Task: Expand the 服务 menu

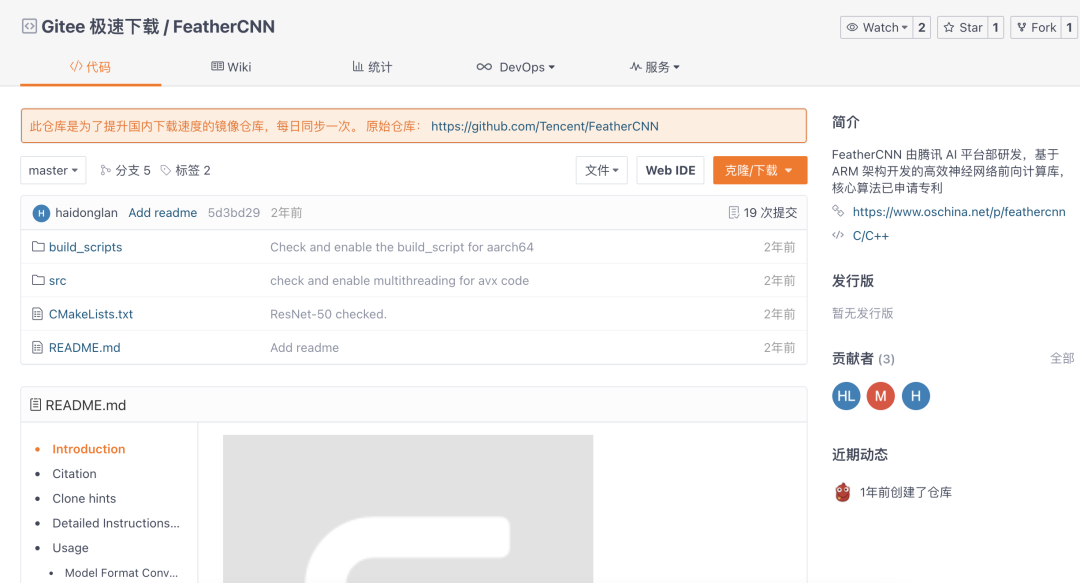Action: point(654,67)
